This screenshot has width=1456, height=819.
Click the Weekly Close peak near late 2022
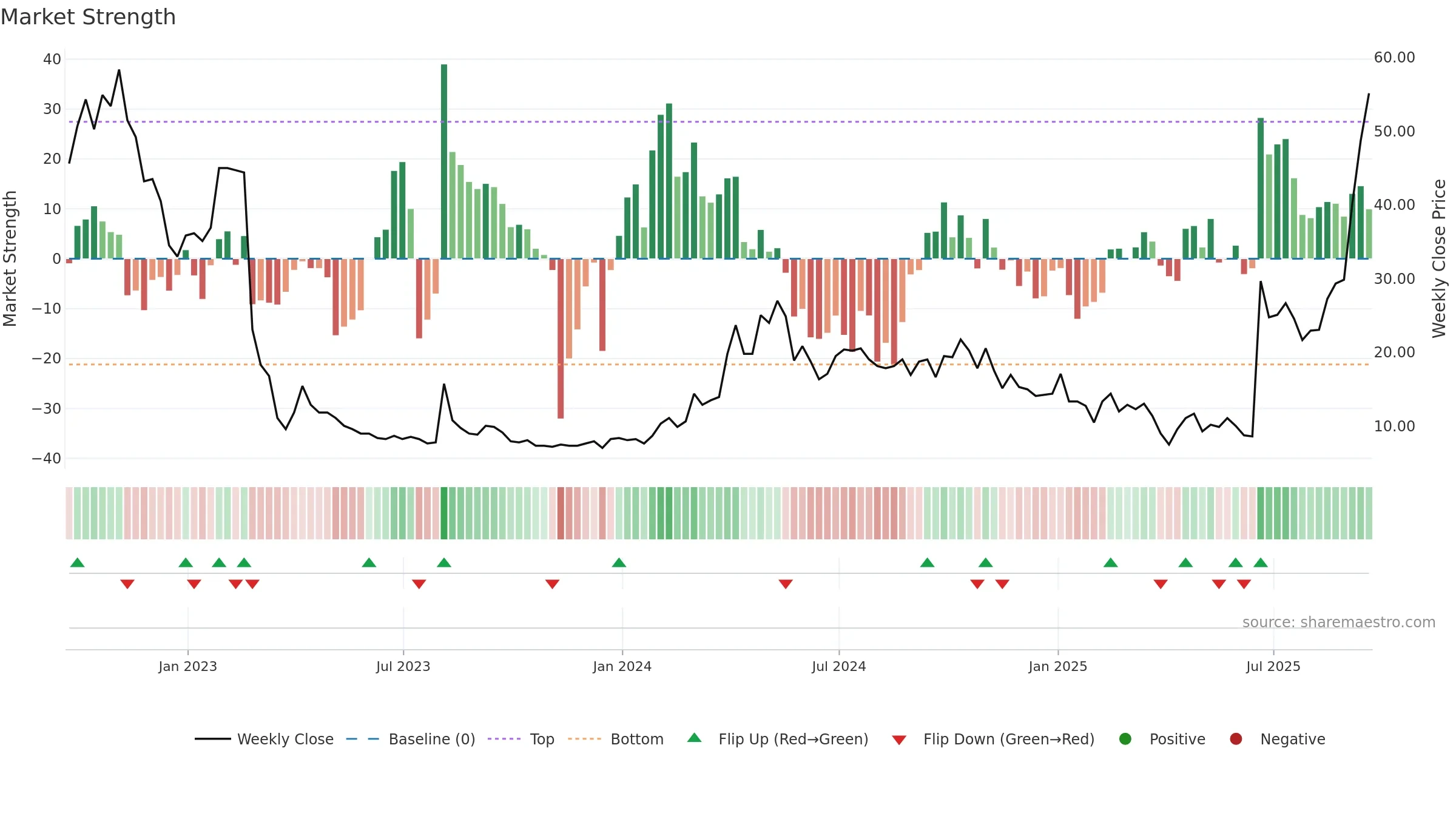119,70
